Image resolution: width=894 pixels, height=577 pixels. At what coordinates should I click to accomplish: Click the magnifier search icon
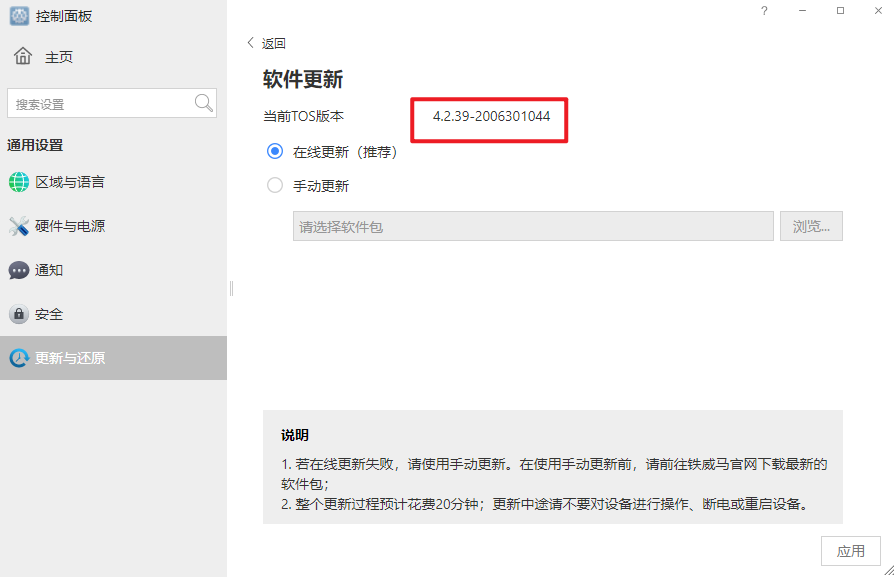click(x=203, y=103)
